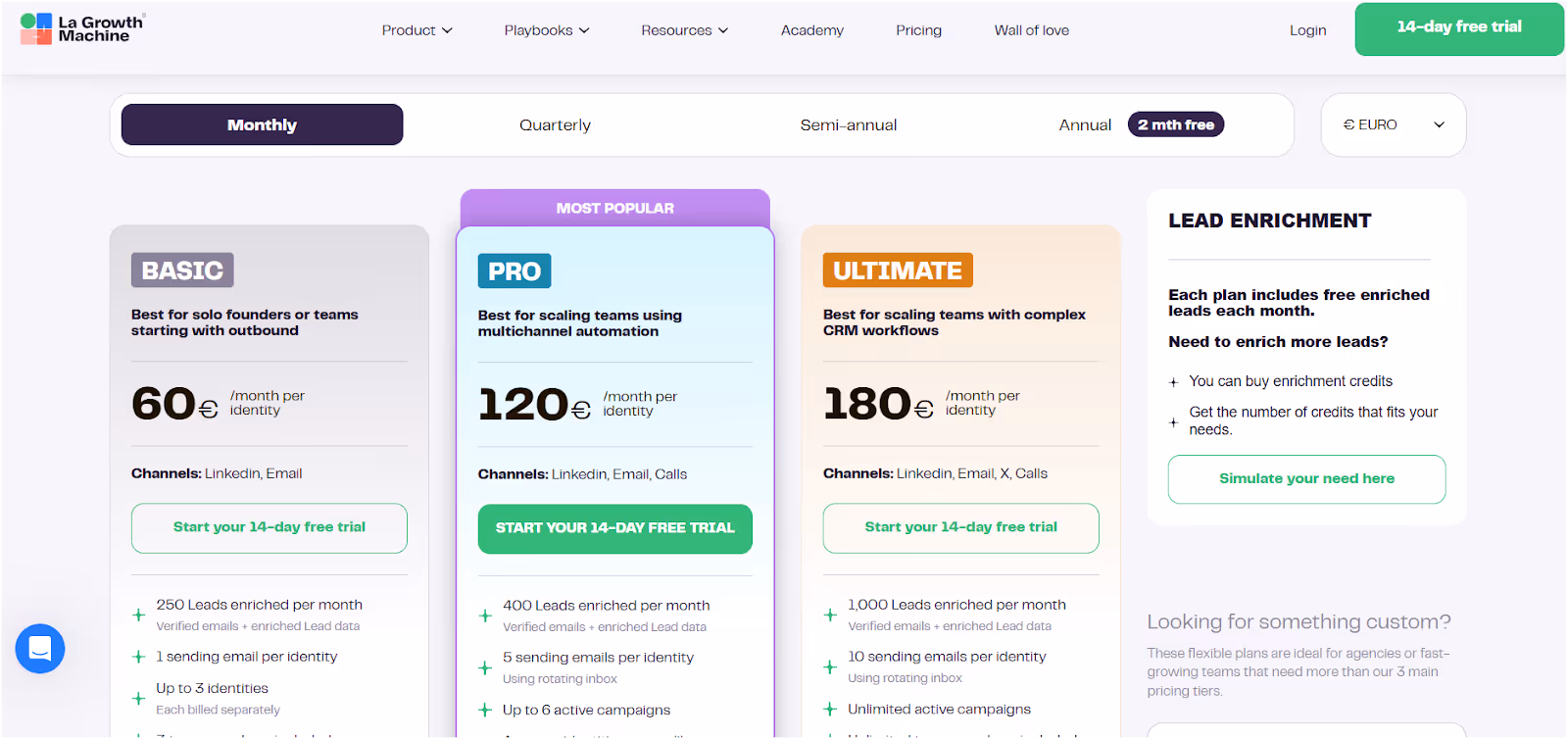
Task: Click '250 Leads enriched per month' text
Action: tap(259, 605)
